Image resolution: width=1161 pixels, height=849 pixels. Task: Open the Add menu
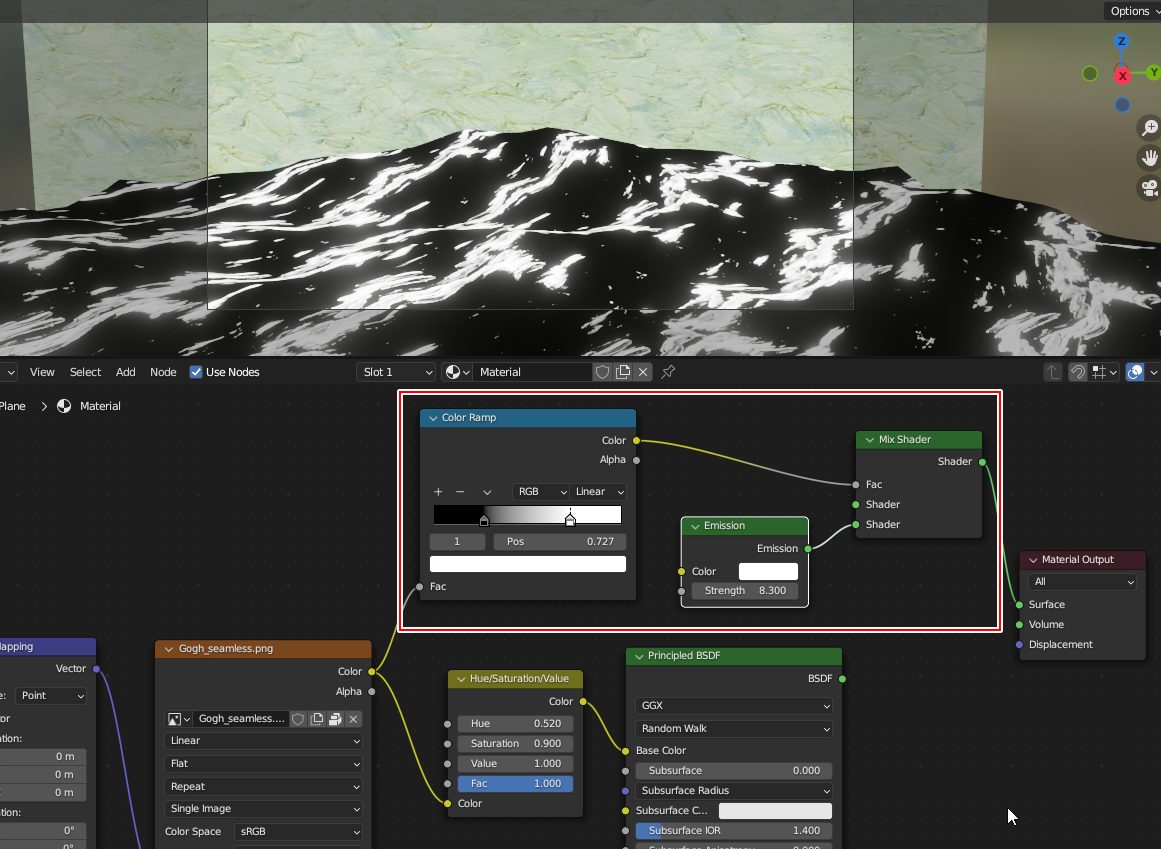pos(125,372)
